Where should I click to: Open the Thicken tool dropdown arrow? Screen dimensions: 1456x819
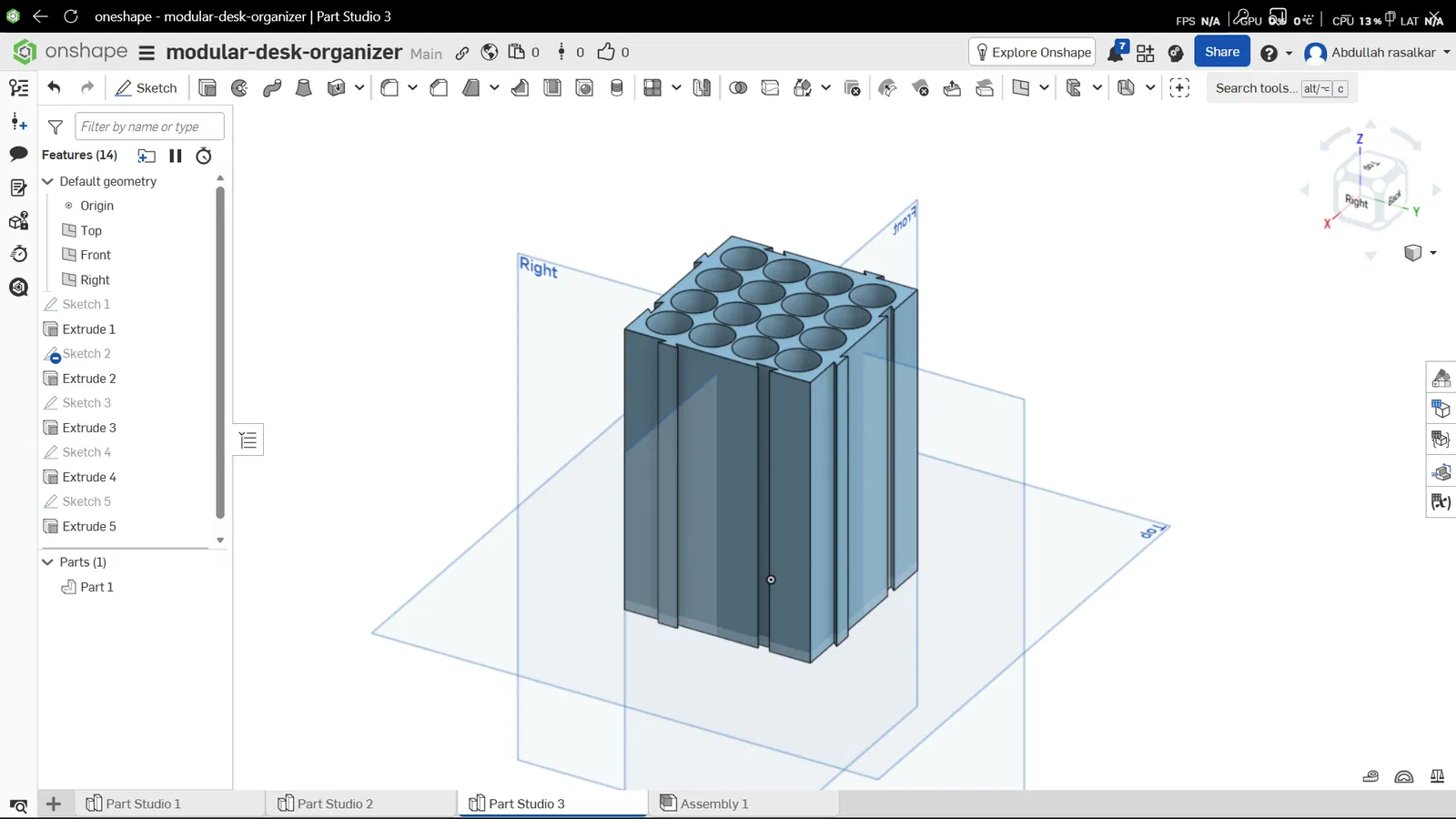[359, 87]
